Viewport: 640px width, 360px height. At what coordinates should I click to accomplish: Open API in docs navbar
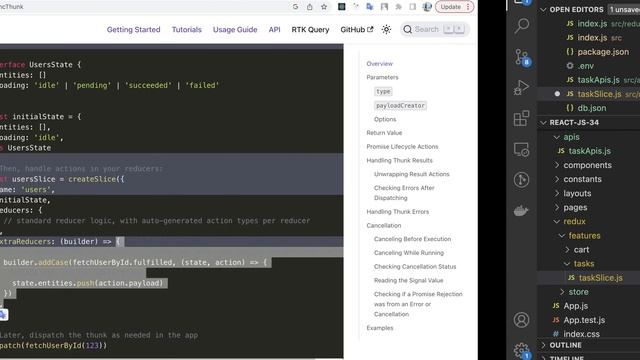coord(274,29)
